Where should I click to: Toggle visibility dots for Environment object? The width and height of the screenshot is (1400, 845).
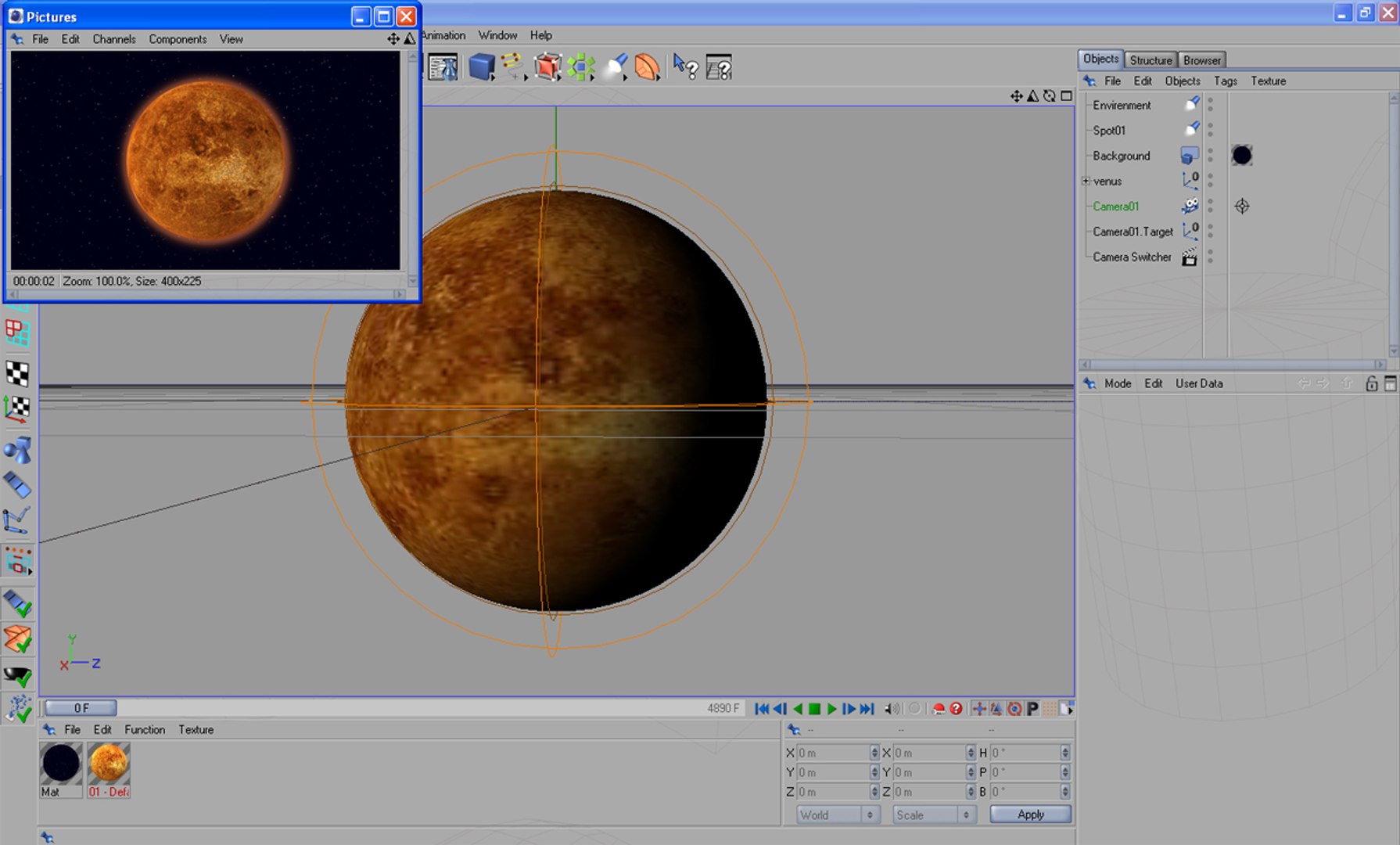(1210, 105)
